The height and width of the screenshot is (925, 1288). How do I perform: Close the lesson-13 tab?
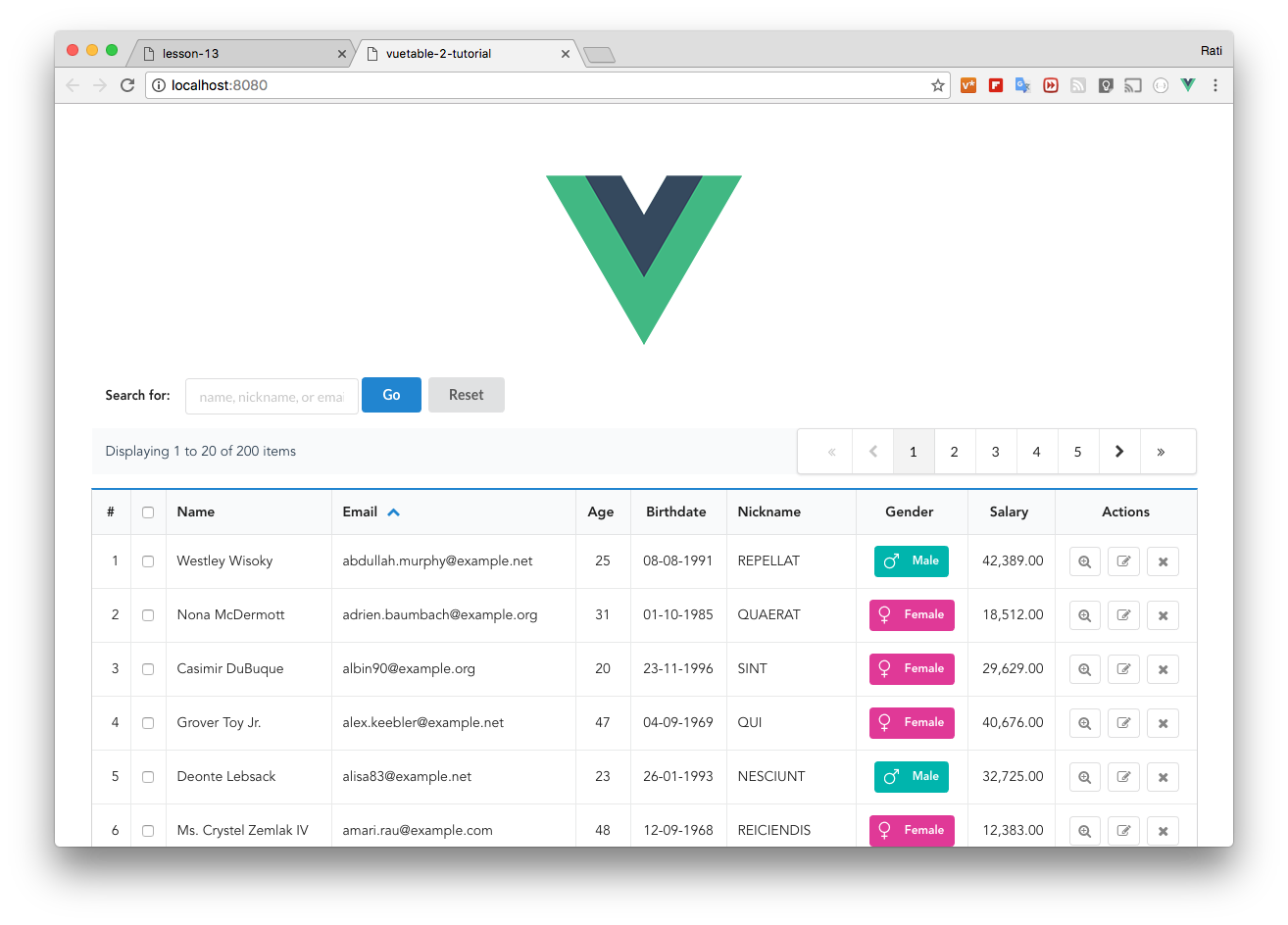341,54
